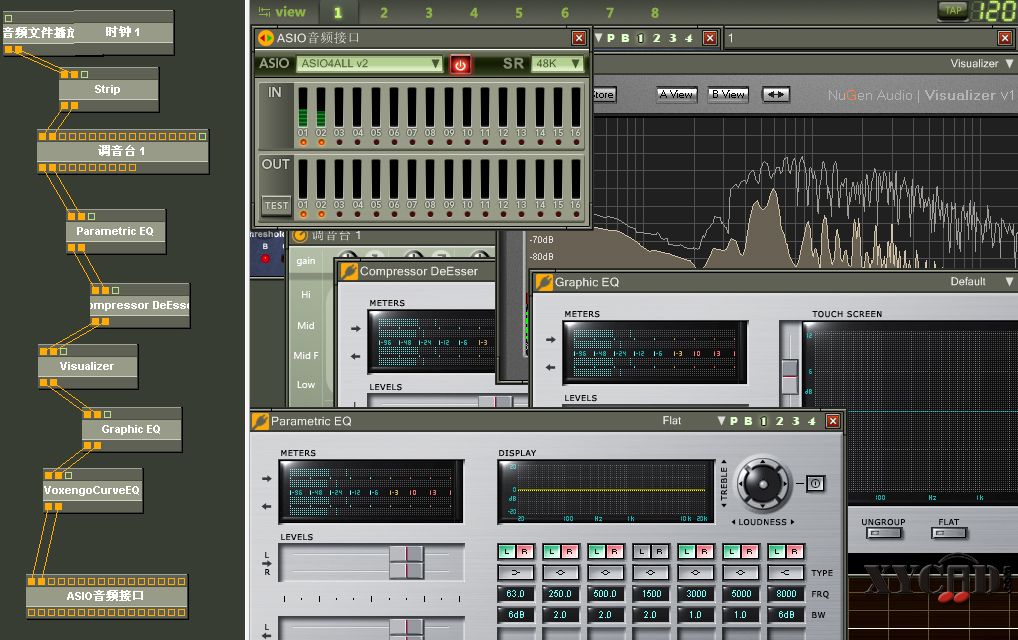Select preset slot 2 in Parametric EQ title
This screenshot has height=640, width=1018.
click(780, 421)
